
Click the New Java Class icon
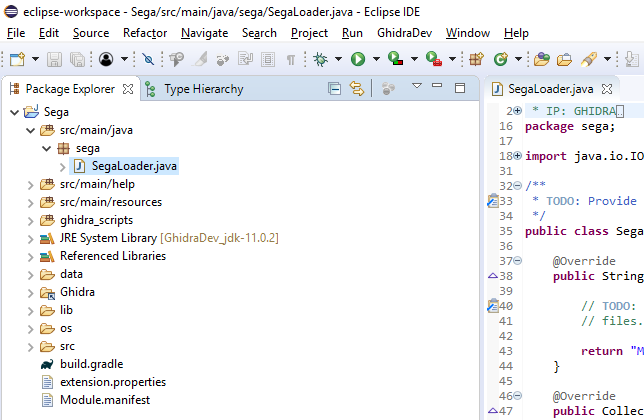pos(500,60)
